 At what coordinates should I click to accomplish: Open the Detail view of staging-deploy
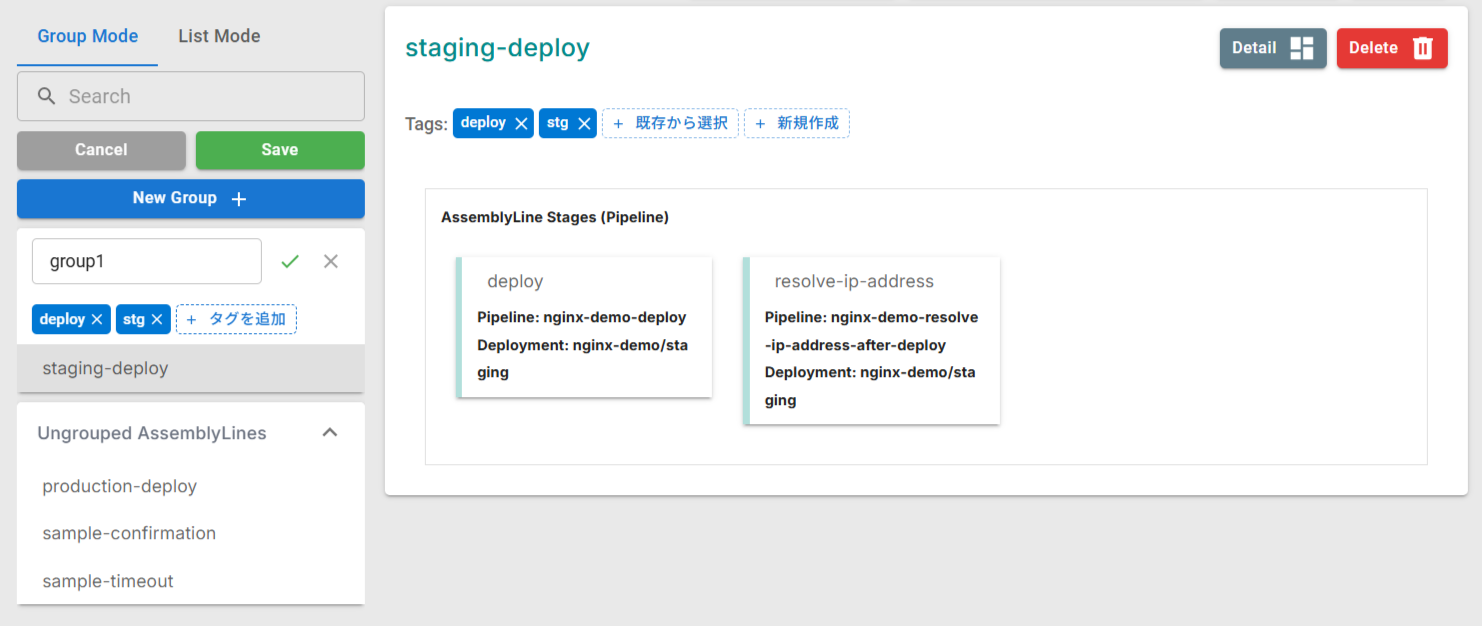coord(1272,47)
